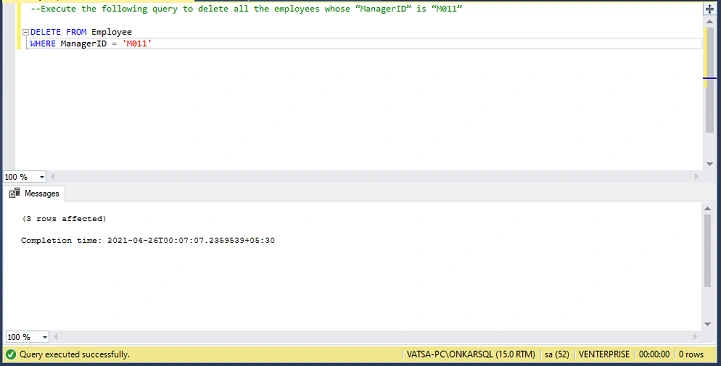Open the Messages pane zoom dropdown
Viewport: 721px width, 366px height.
(44, 337)
